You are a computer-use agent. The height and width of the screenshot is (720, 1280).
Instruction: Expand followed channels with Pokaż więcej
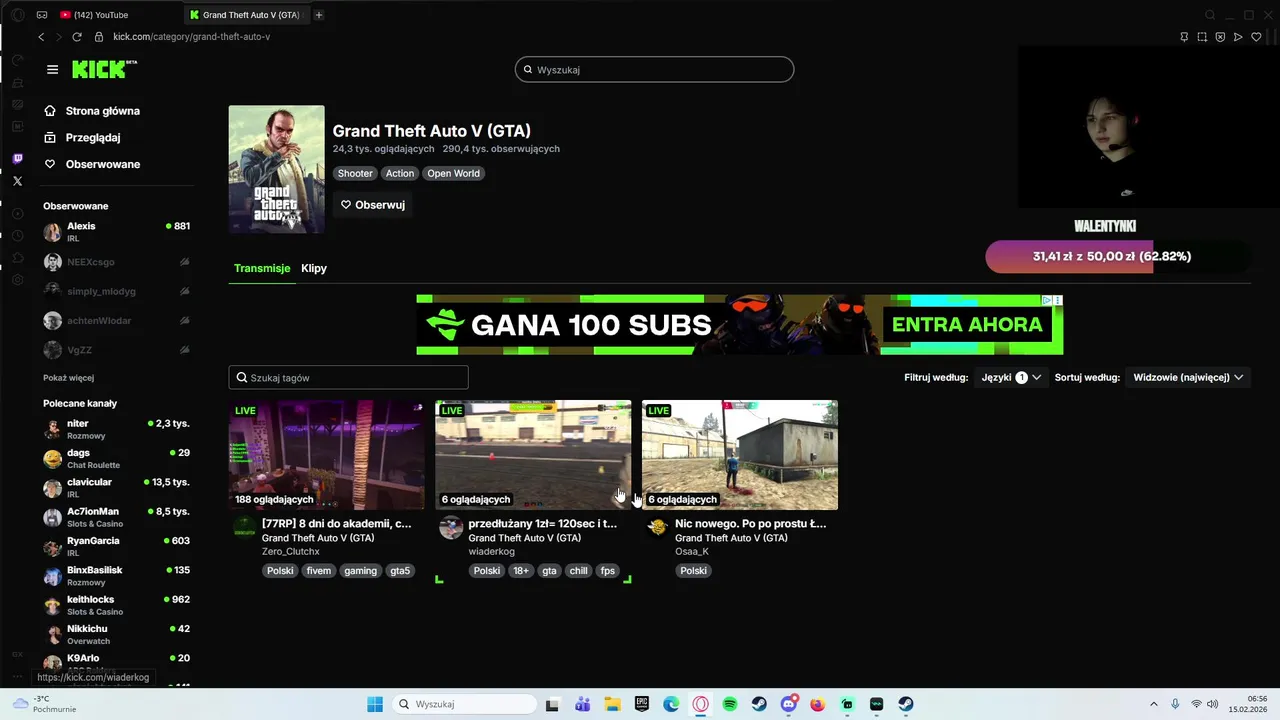68,378
